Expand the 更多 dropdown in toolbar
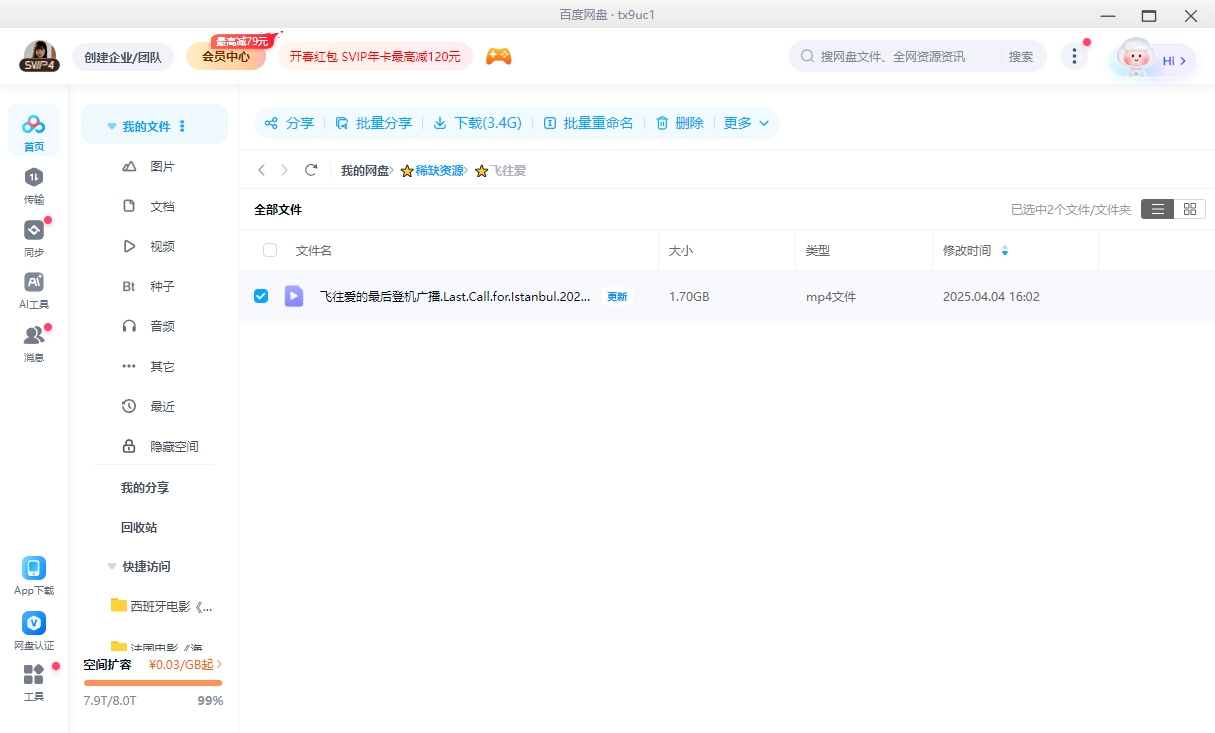The height and width of the screenshot is (733, 1215). point(745,122)
